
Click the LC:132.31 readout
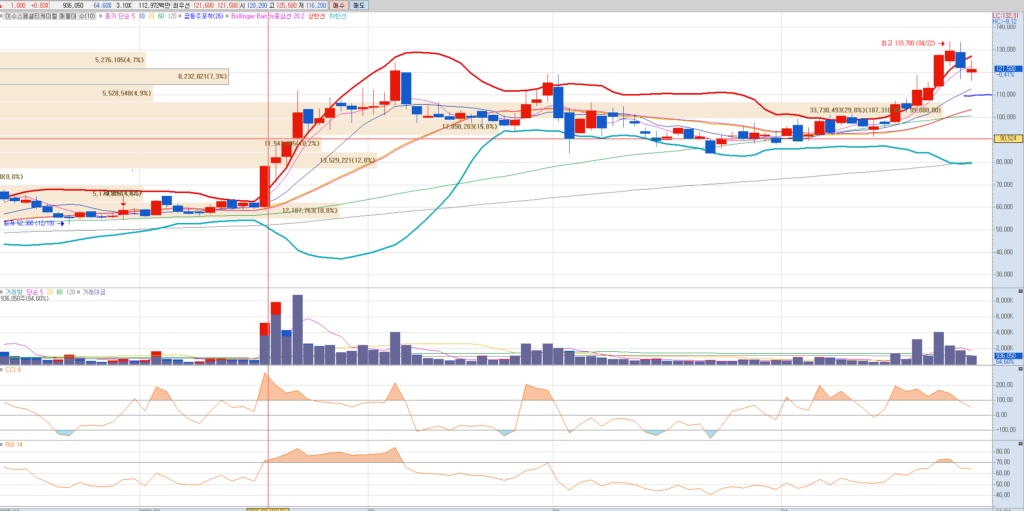point(1006,15)
